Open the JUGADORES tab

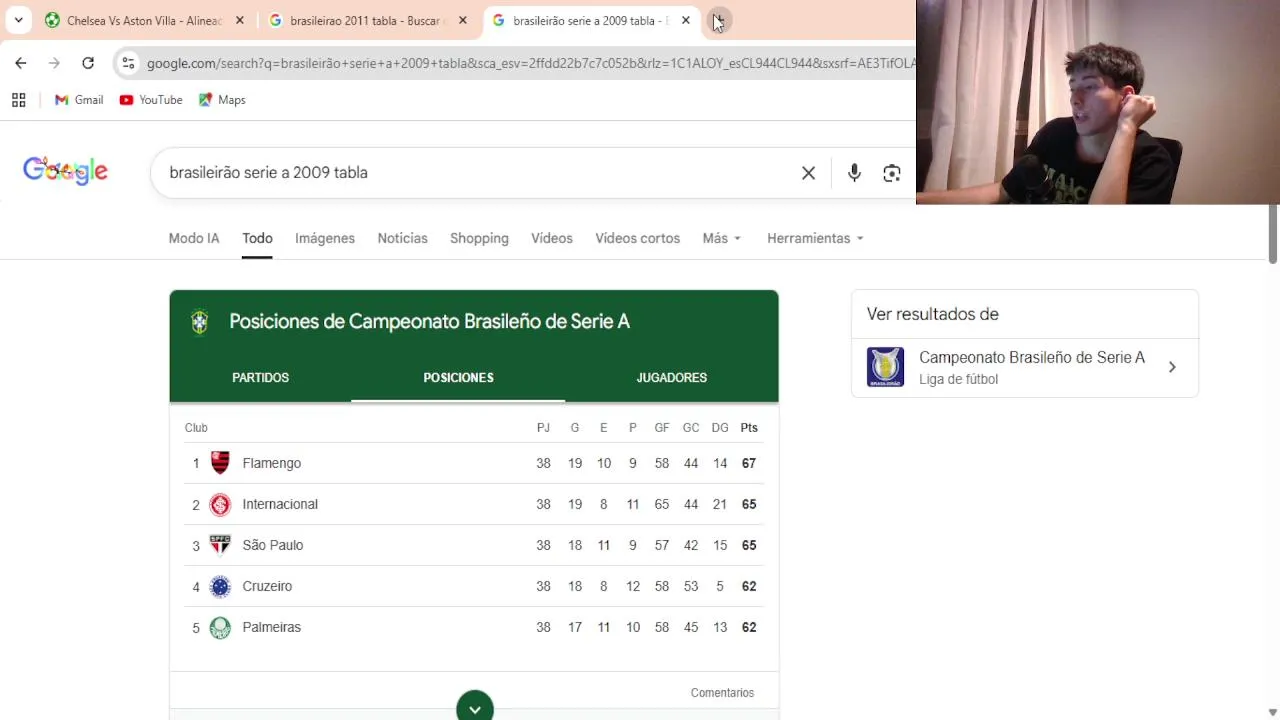pyautogui.click(x=671, y=377)
